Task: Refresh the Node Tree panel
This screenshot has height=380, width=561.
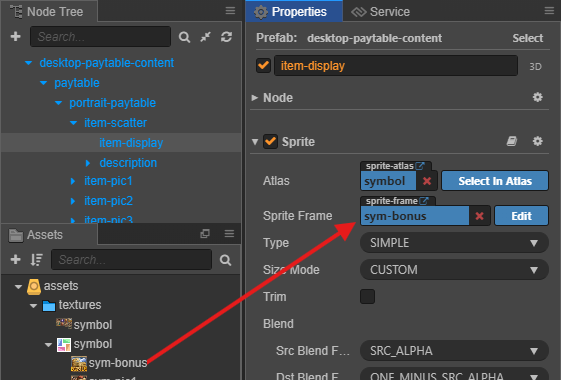Action: 226,36
